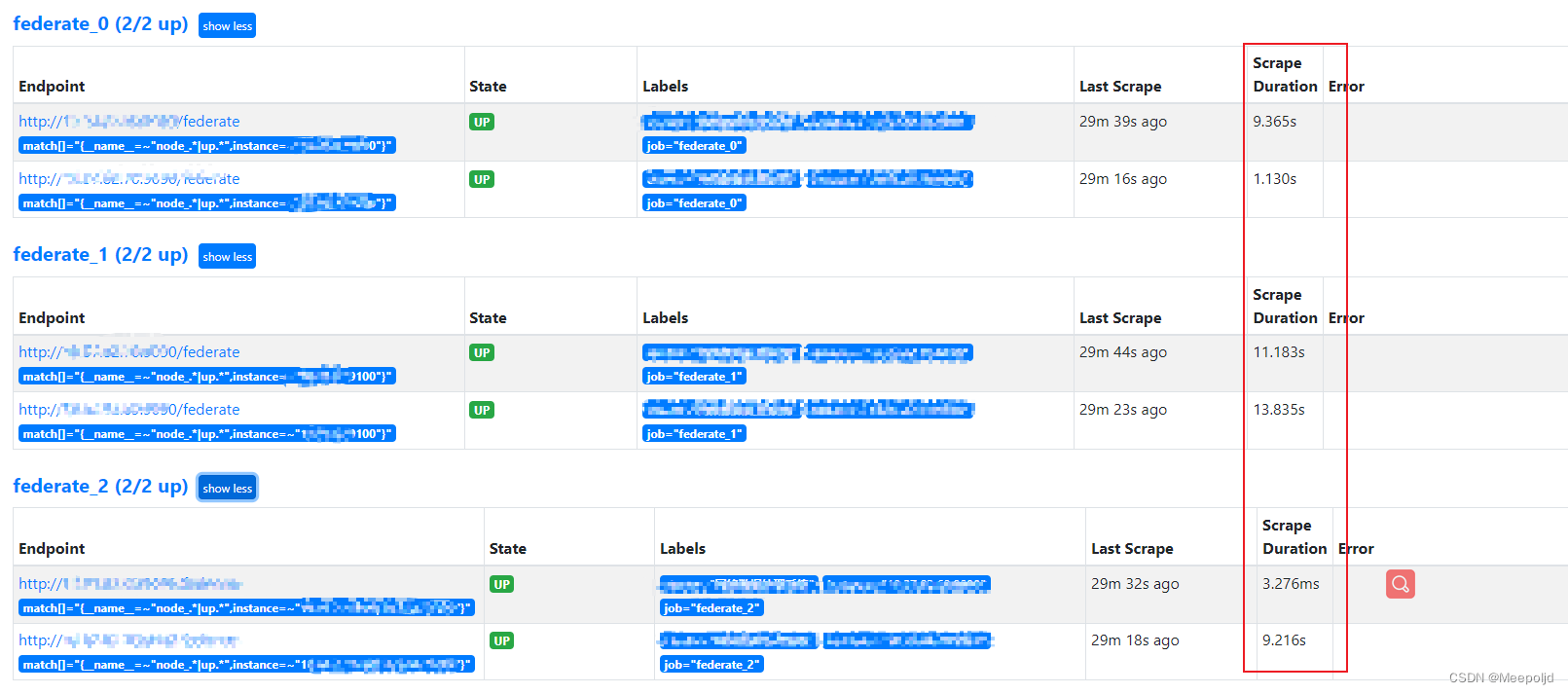
Task: Select the "29m 18s ago" last scrape text
Action: click(1135, 640)
